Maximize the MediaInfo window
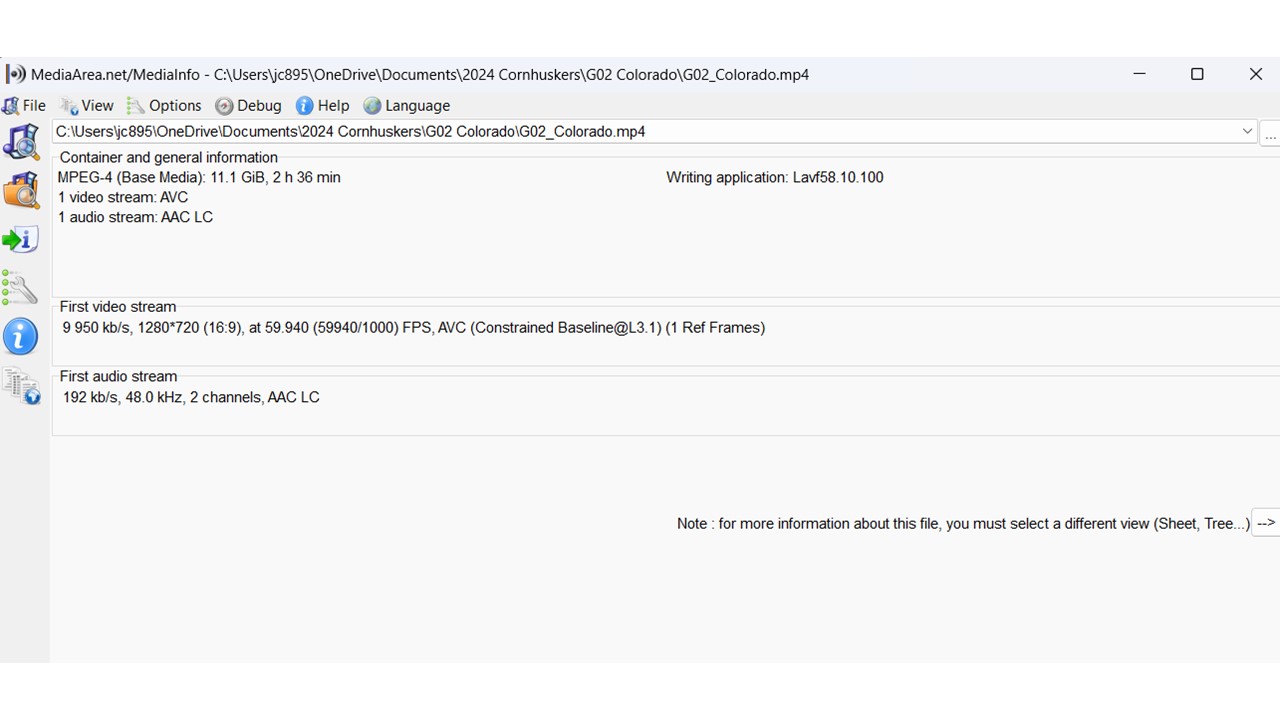Viewport: 1280px width, 720px height. (1197, 74)
